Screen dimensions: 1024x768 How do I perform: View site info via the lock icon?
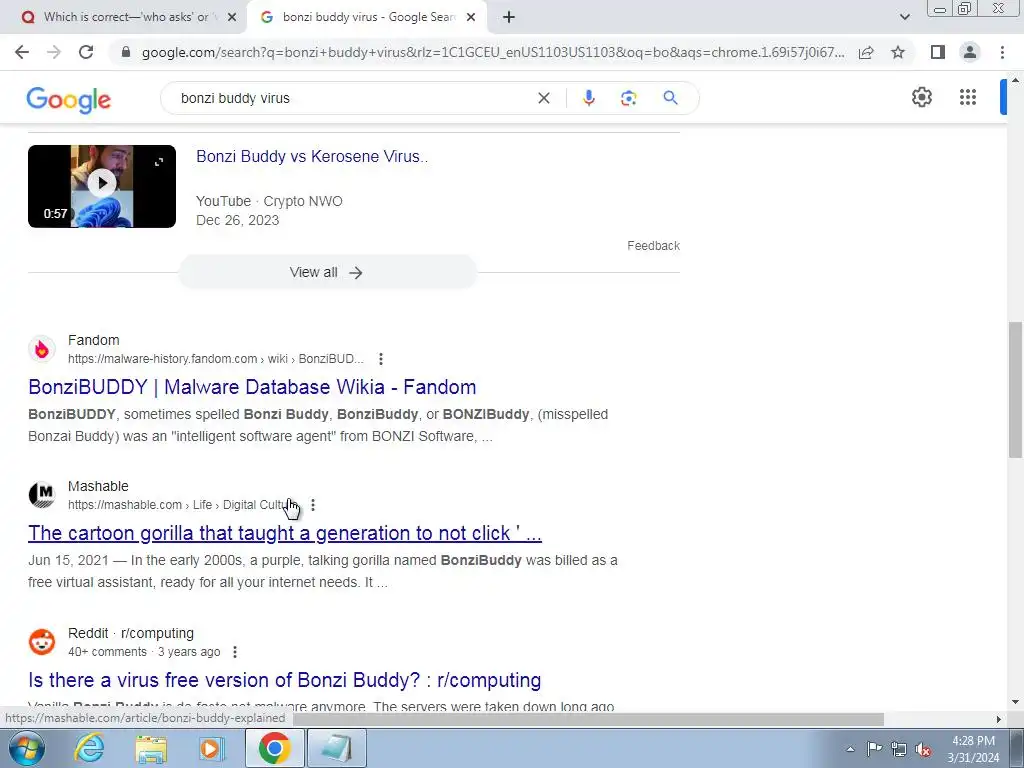click(x=126, y=52)
